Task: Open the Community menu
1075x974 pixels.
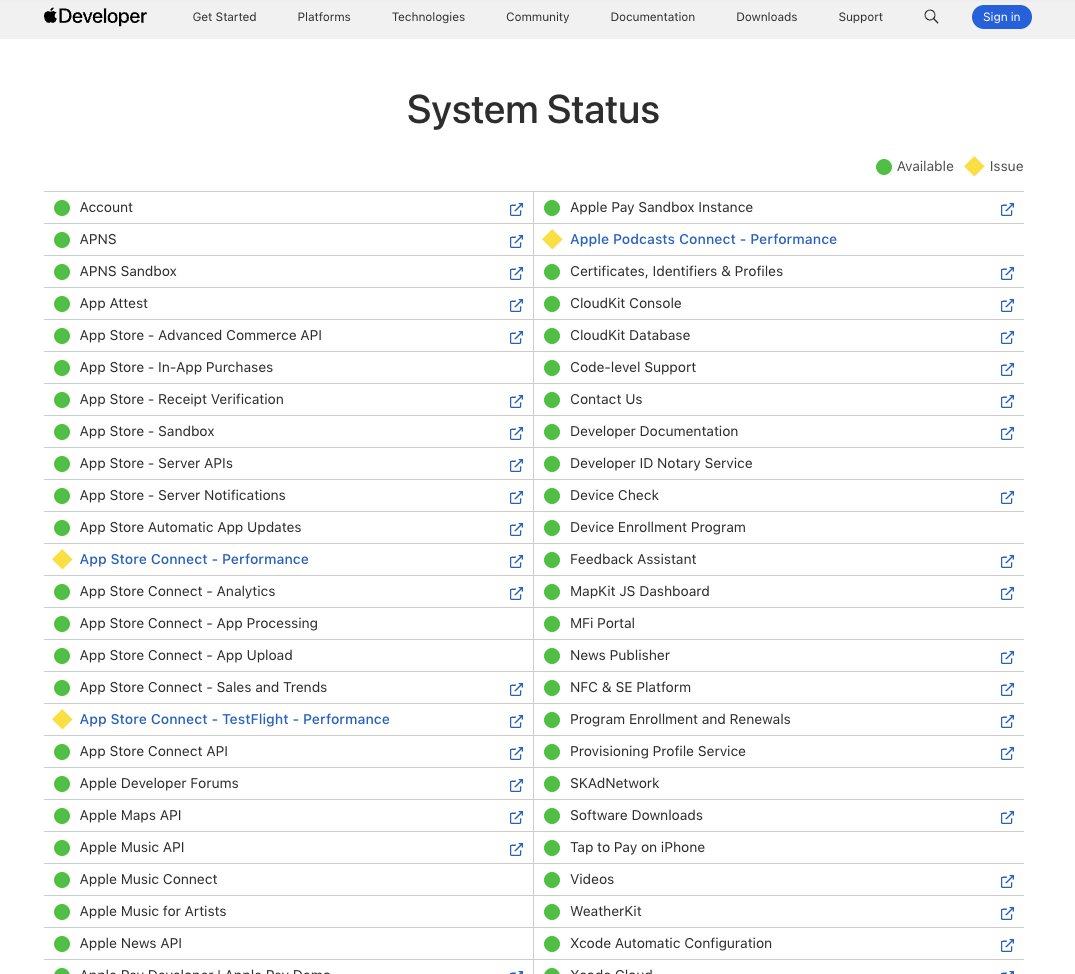Action: [x=538, y=16]
